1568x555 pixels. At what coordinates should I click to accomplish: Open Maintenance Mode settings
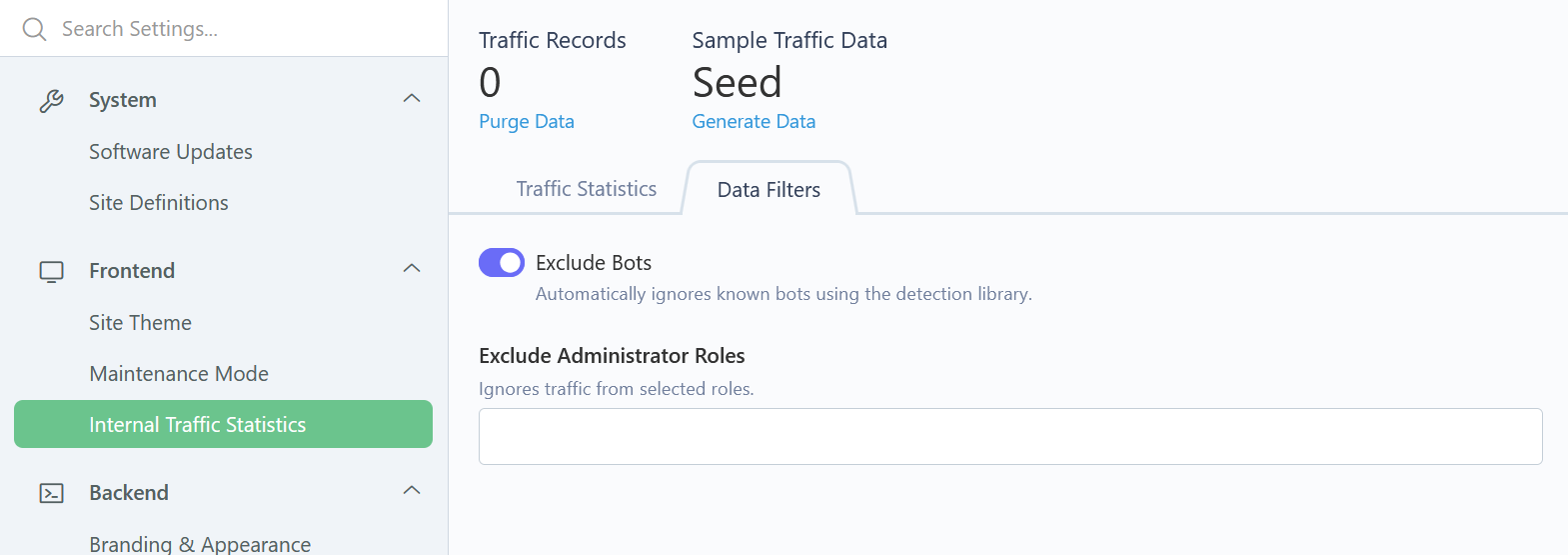(179, 374)
